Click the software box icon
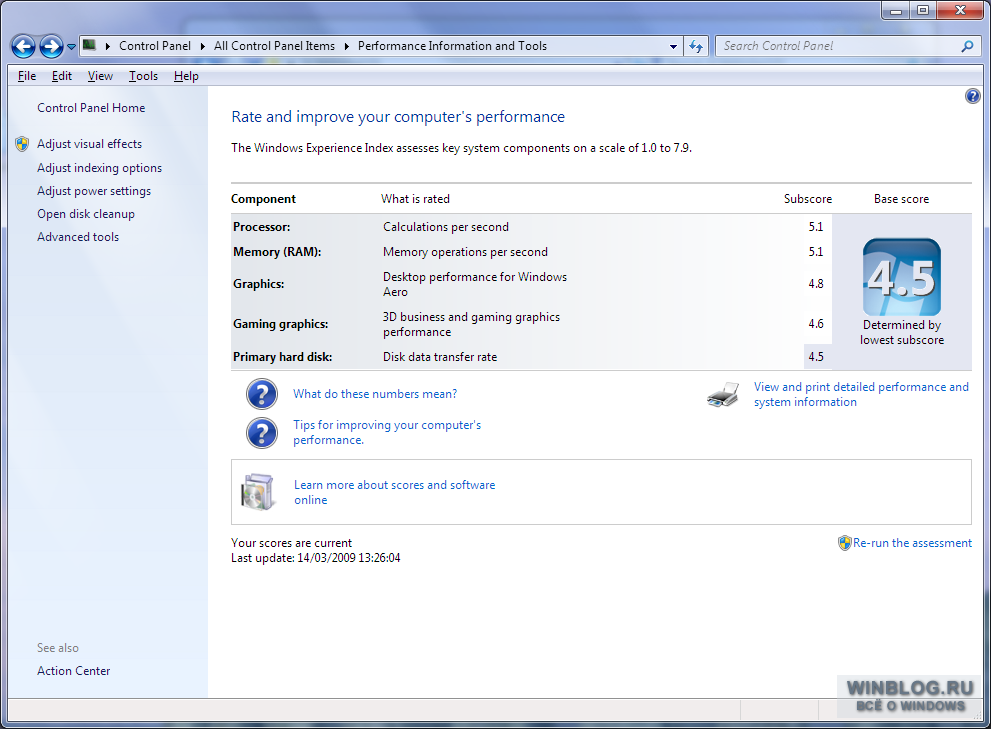The image size is (991, 729). 257,492
